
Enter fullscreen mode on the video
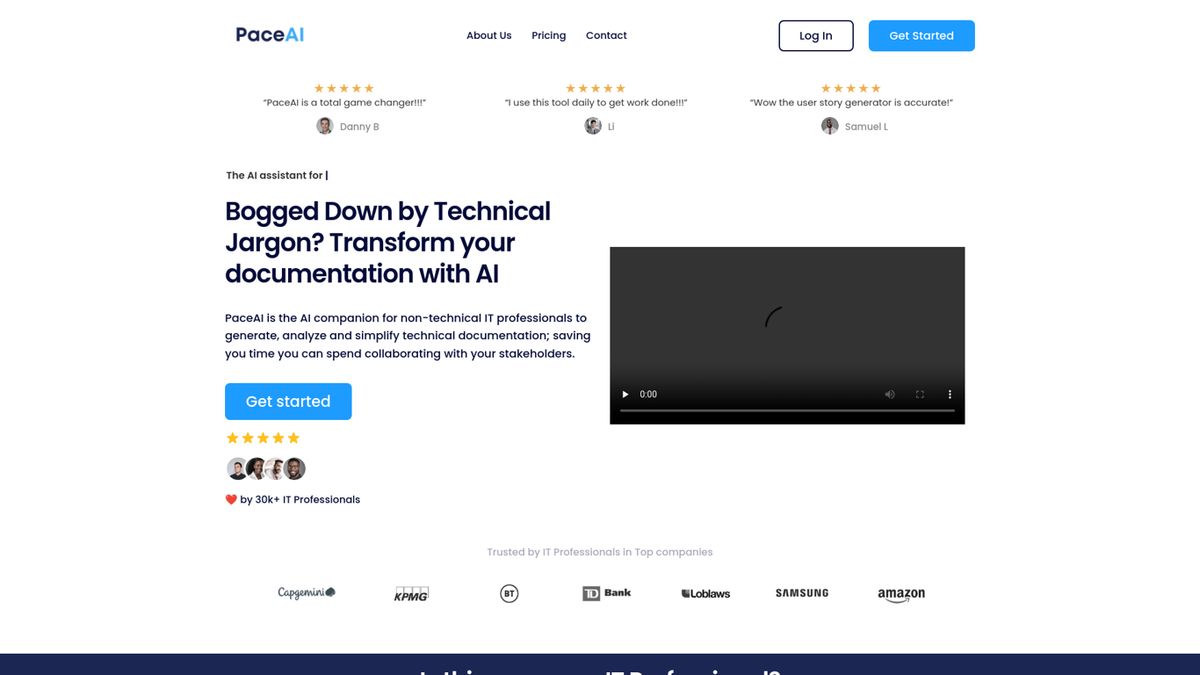(920, 394)
